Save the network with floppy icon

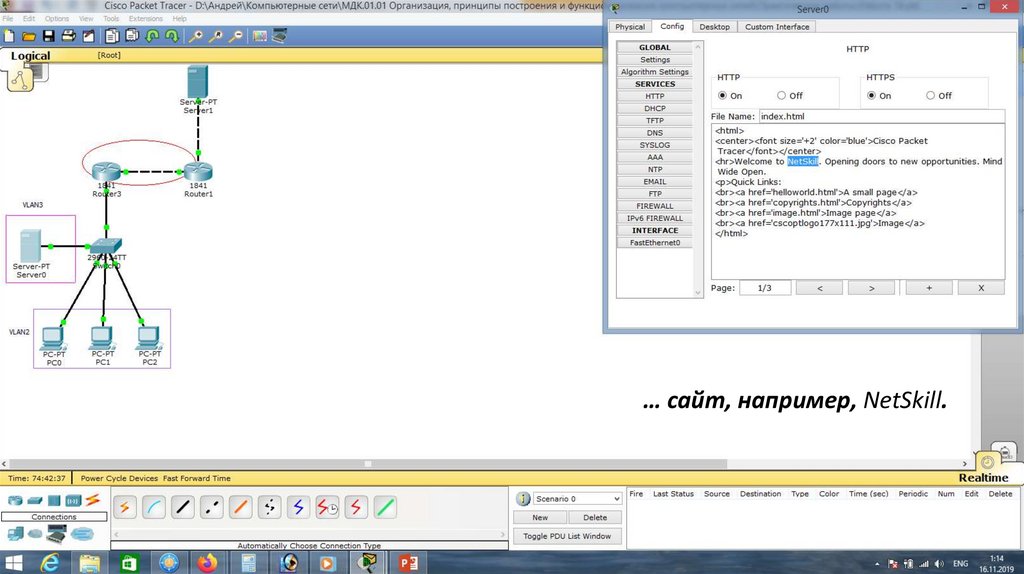click(48, 37)
